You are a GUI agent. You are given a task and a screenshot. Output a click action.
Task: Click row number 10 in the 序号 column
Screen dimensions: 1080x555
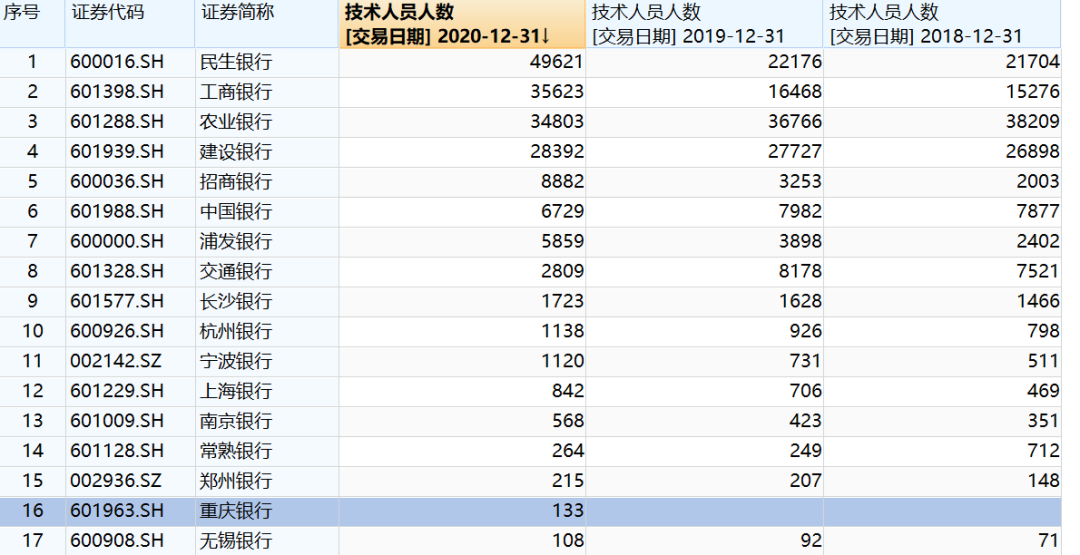point(32,331)
